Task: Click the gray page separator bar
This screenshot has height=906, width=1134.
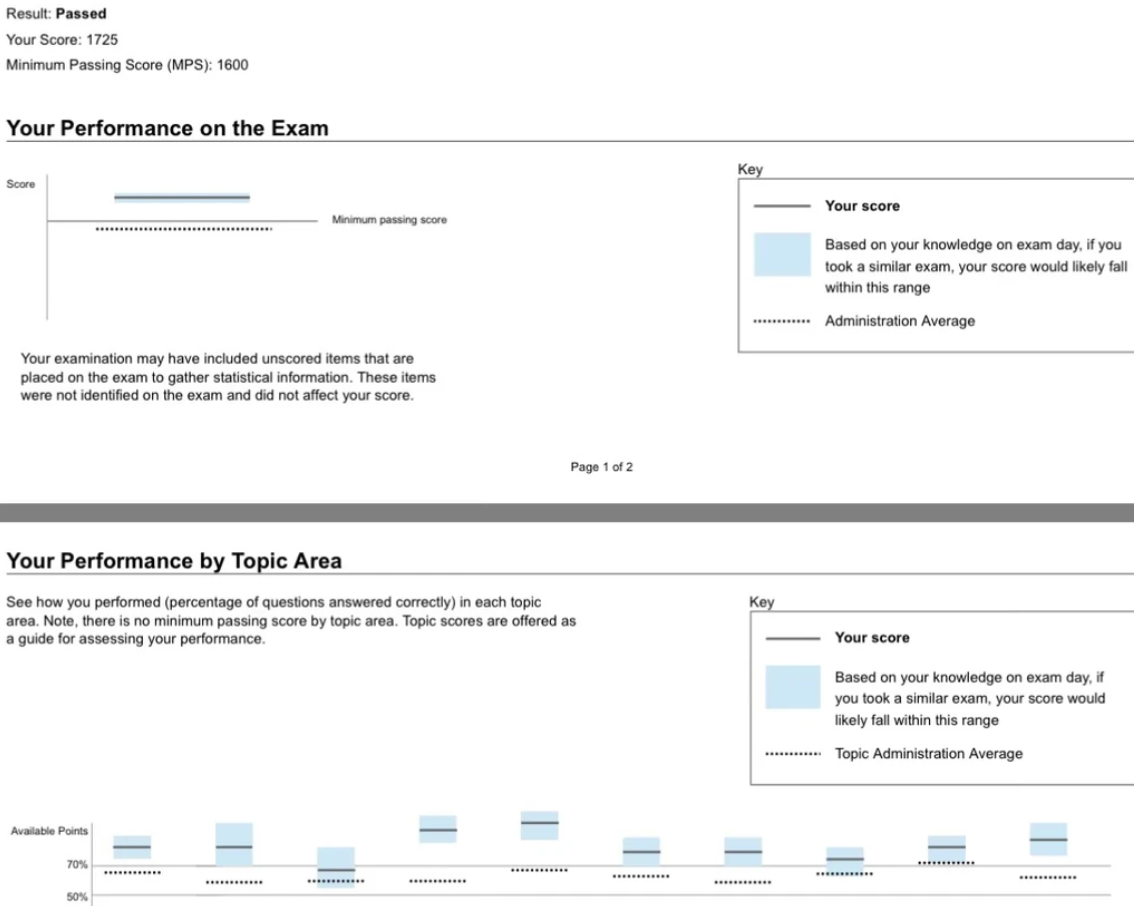Action: pos(567,512)
